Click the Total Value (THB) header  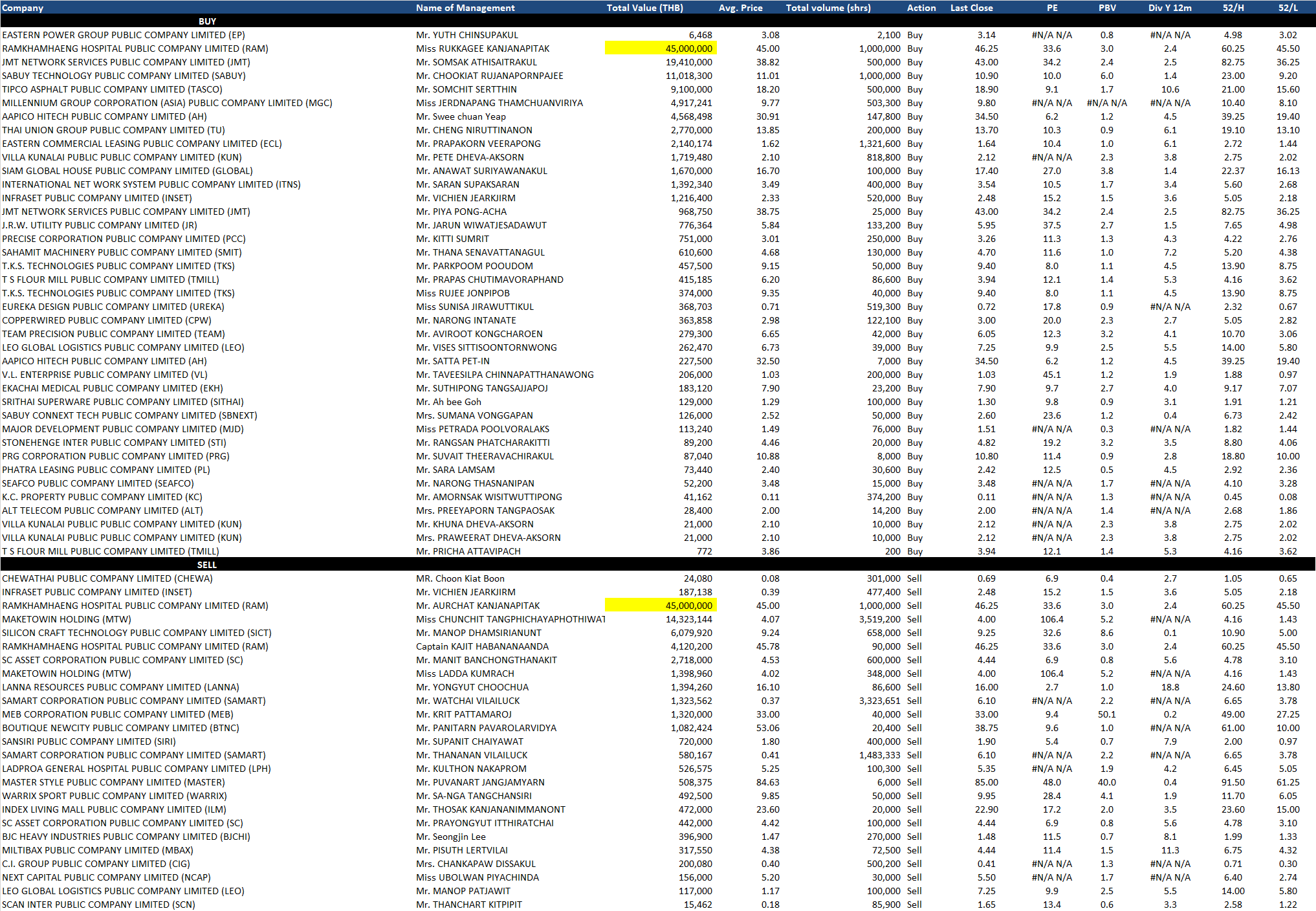click(x=644, y=8)
